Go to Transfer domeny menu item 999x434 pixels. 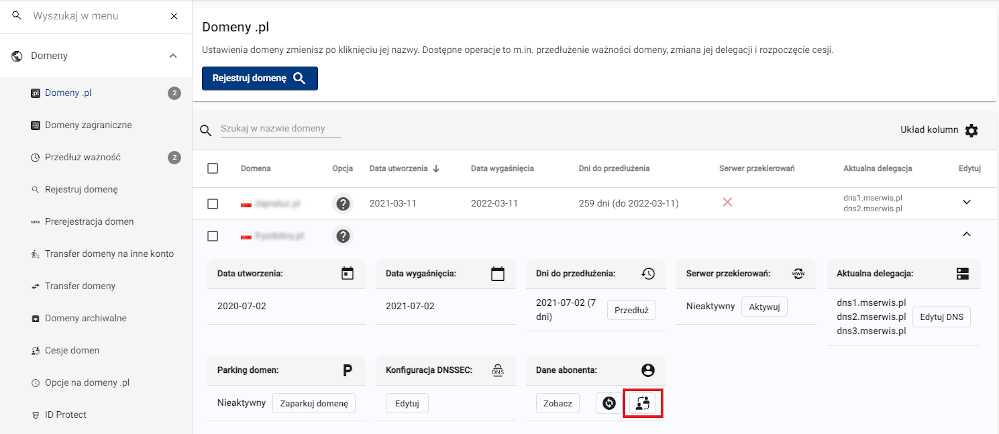coord(80,286)
